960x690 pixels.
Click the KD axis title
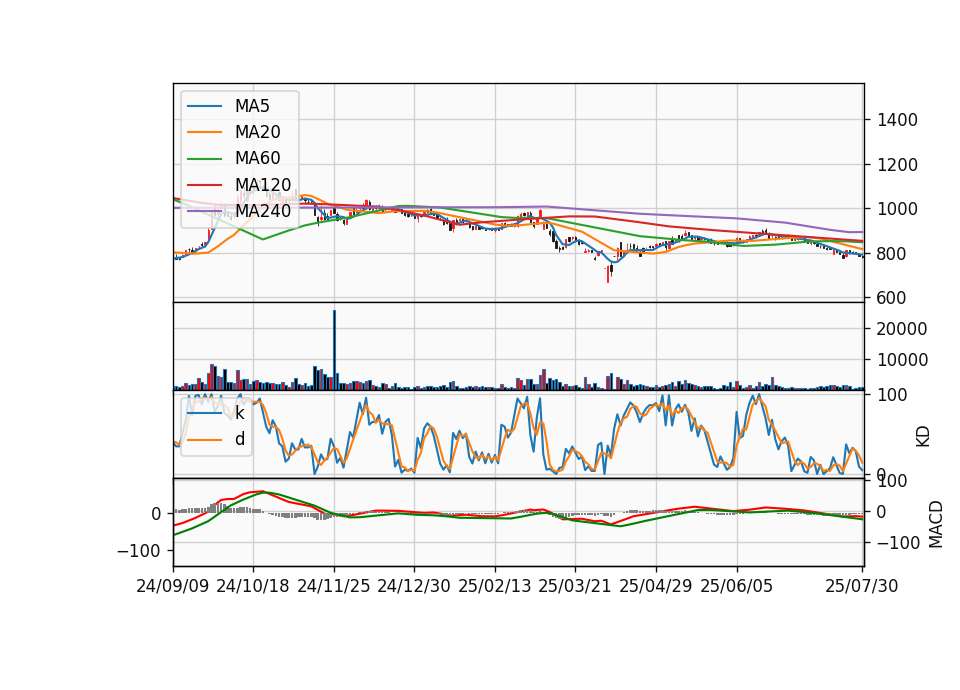click(923, 437)
